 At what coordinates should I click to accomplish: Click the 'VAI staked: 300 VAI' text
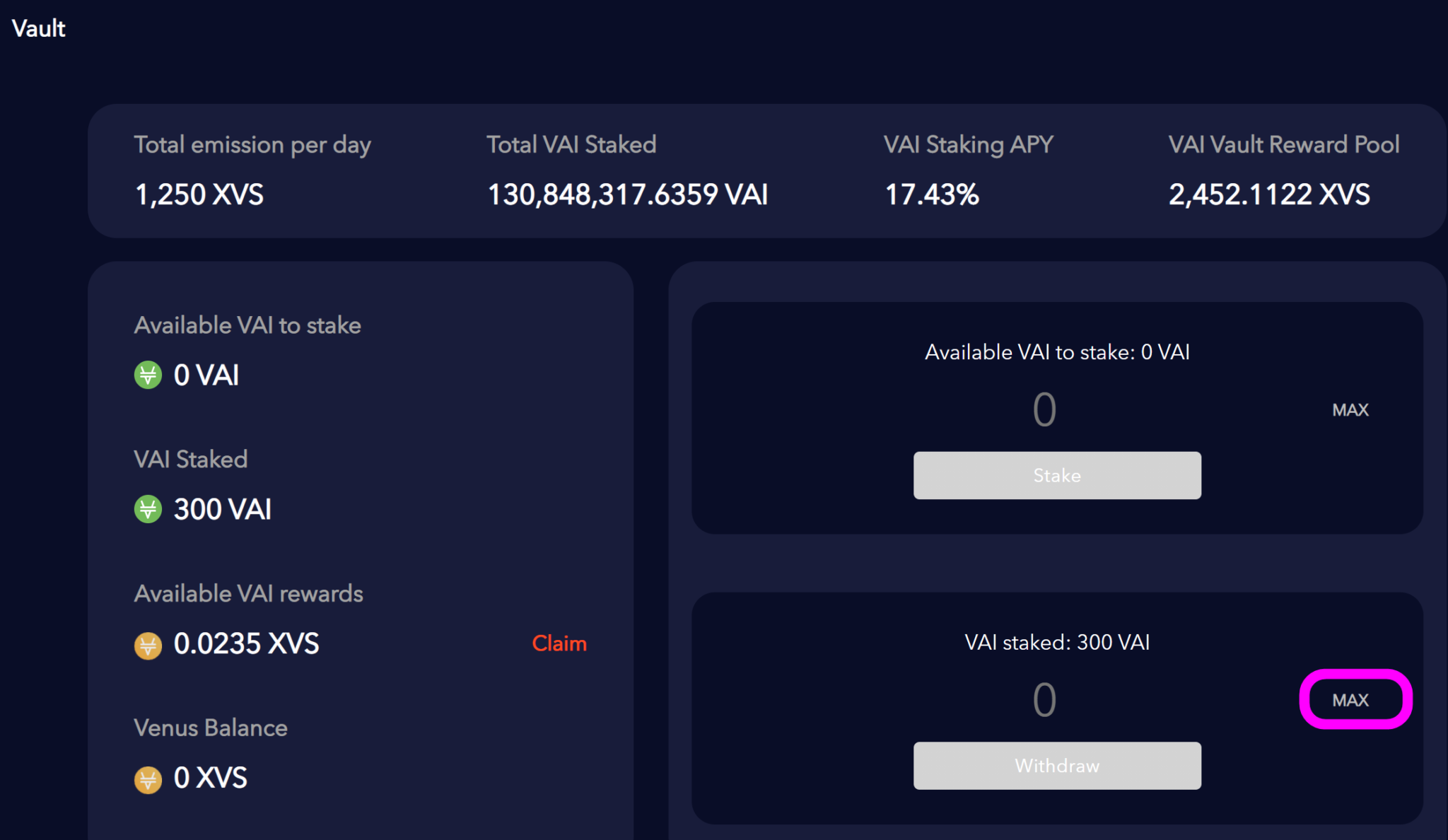[1057, 642]
